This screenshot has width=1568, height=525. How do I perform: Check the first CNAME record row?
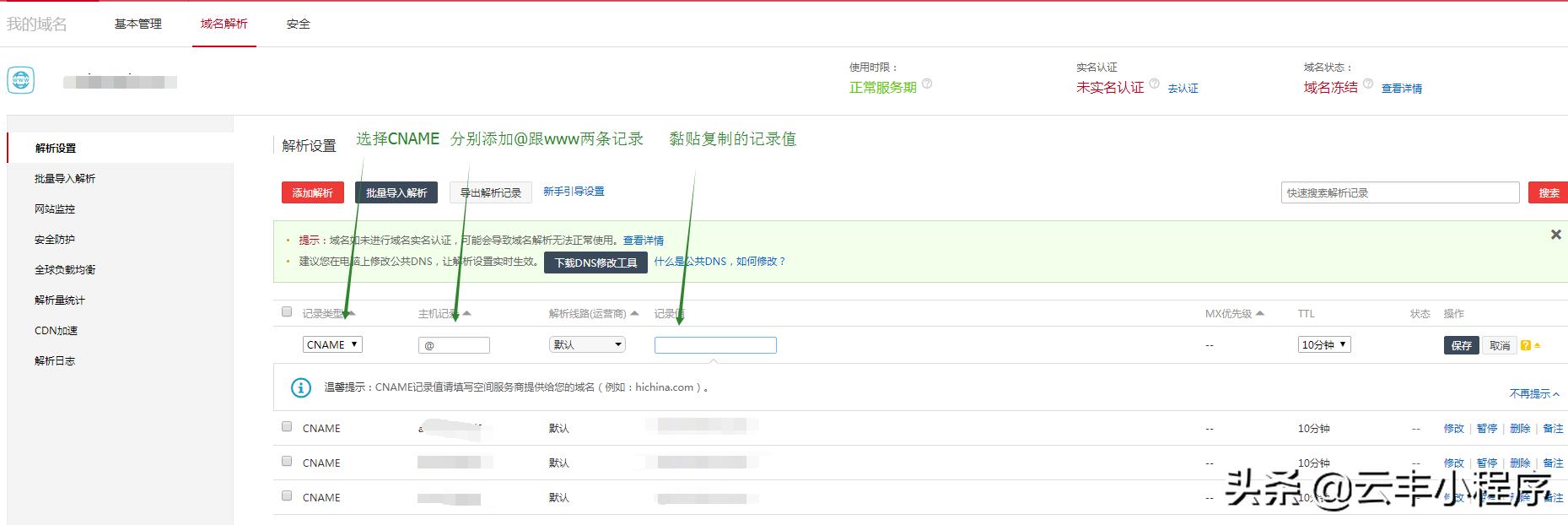287,426
